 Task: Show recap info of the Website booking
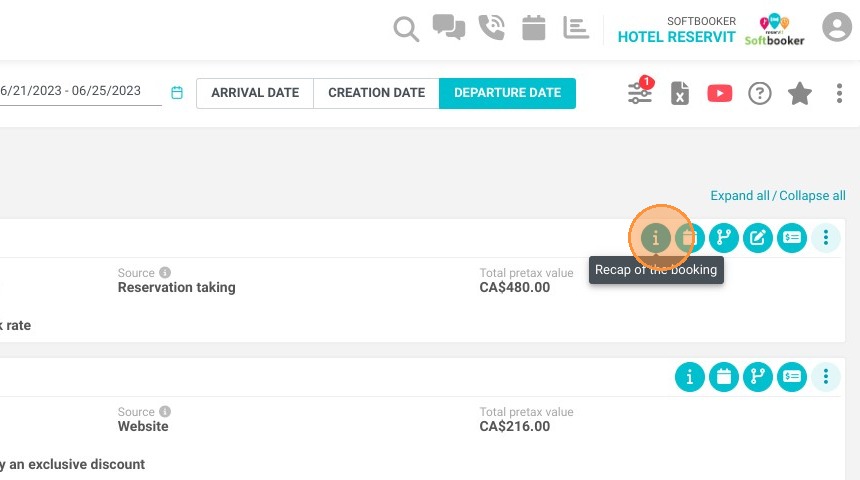pos(689,377)
